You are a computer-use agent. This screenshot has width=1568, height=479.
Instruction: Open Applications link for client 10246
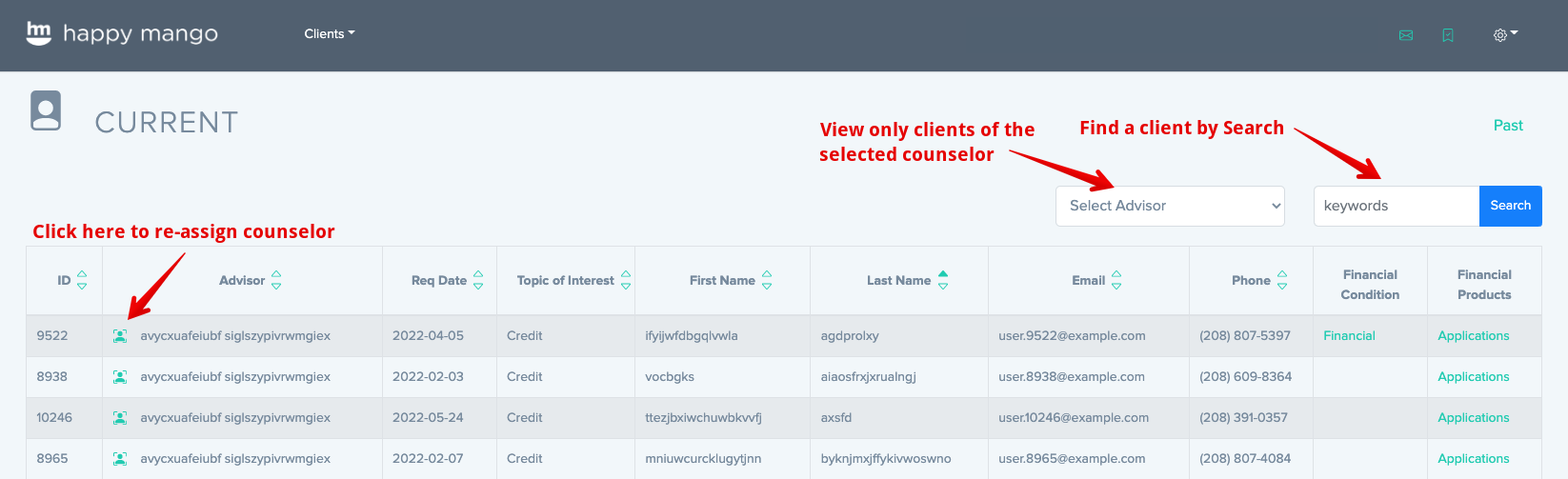click(x=1474, y=417)
